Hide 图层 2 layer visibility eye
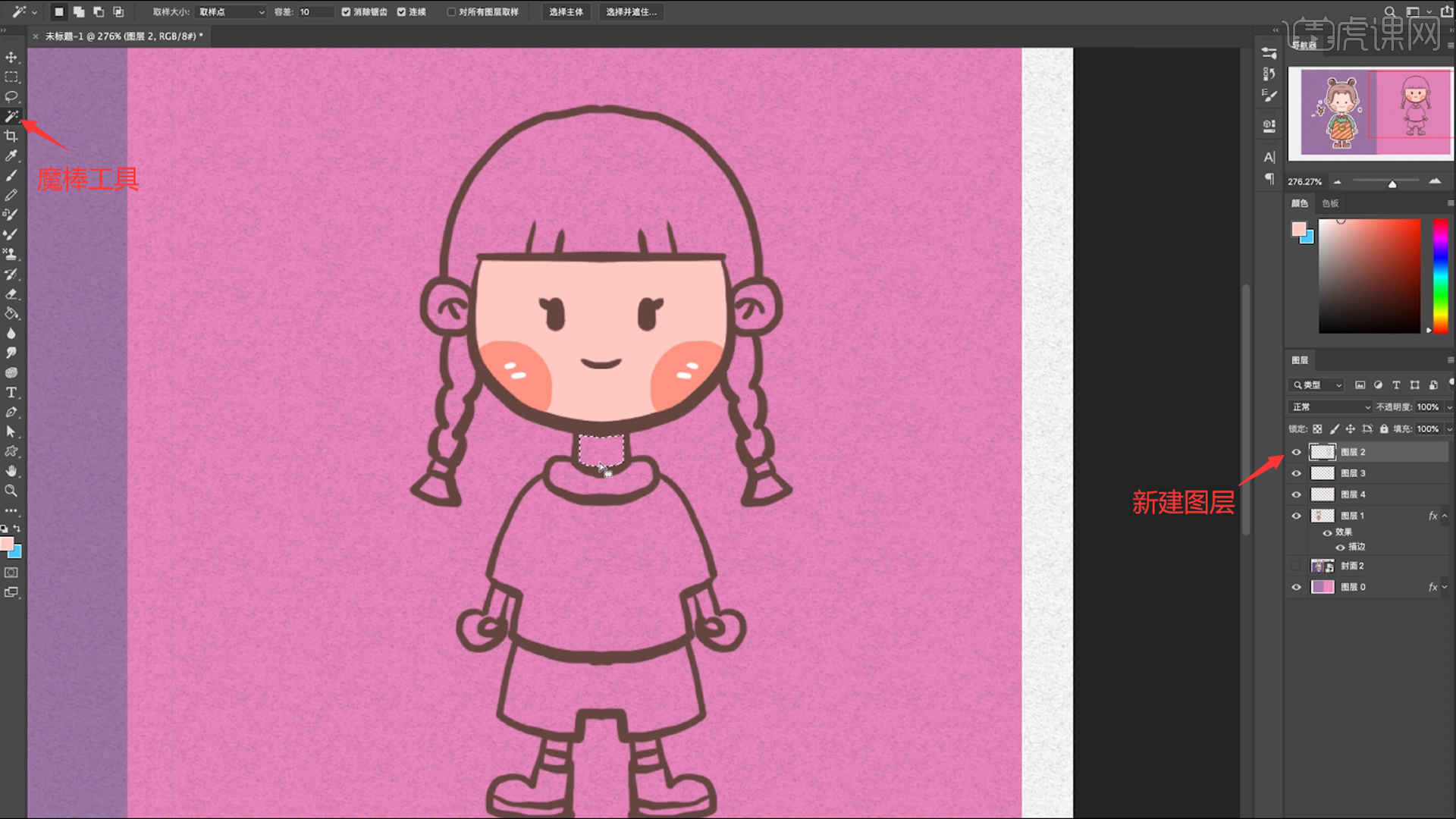The image size is (1456, 819). click(1296, 452)
